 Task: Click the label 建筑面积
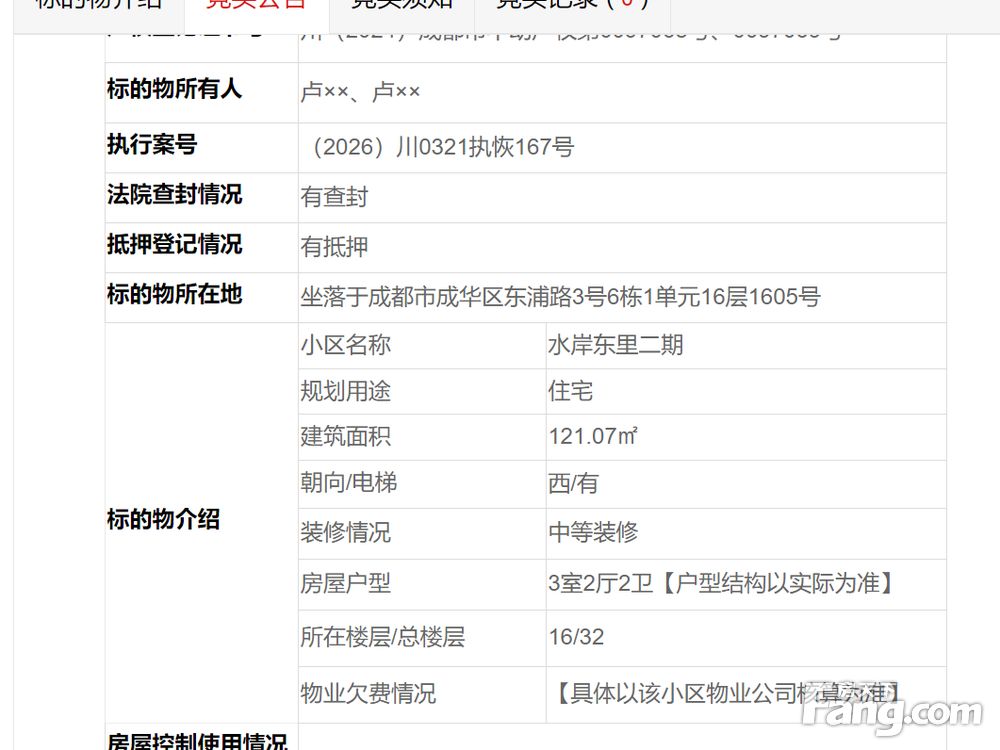point(346,437)
